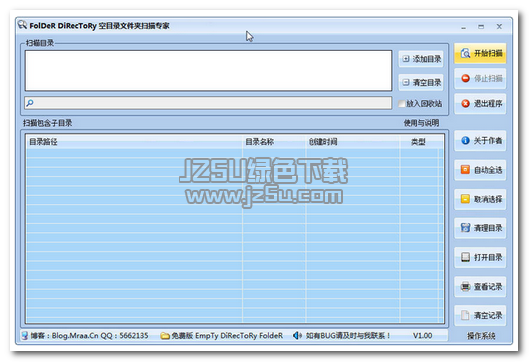Click the 如有BUG请及时与我联系 status text
The image size is (529, 362).
tap(348, 336)
